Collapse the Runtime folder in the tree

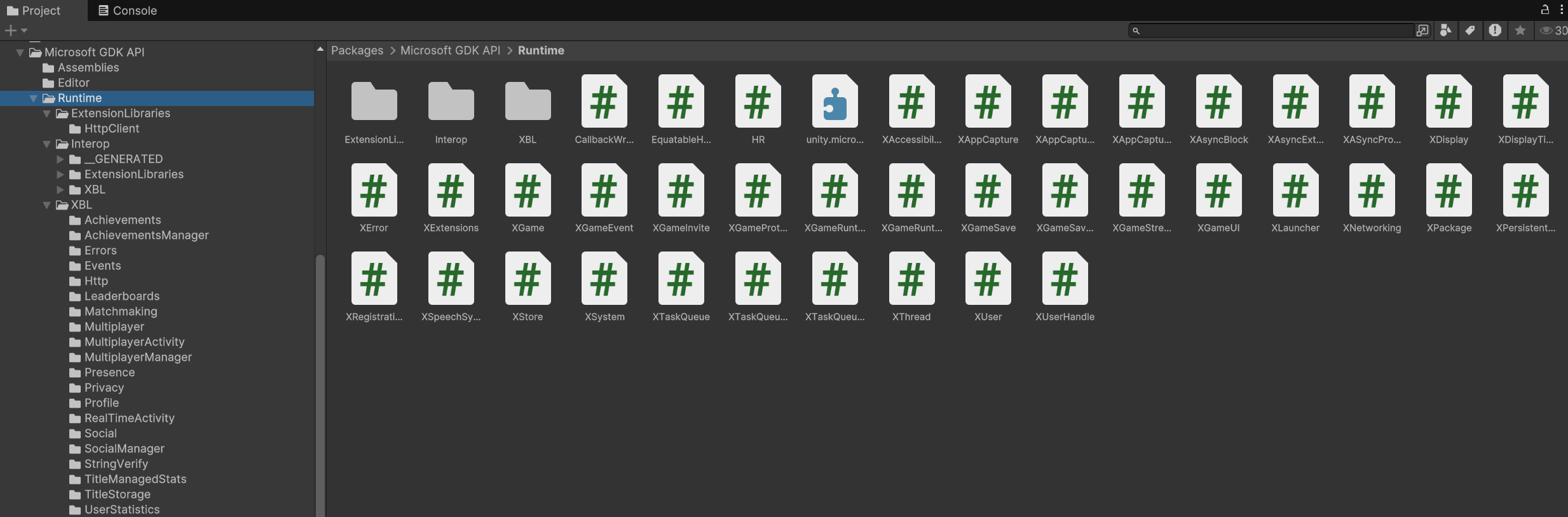(x=33, y=98)
